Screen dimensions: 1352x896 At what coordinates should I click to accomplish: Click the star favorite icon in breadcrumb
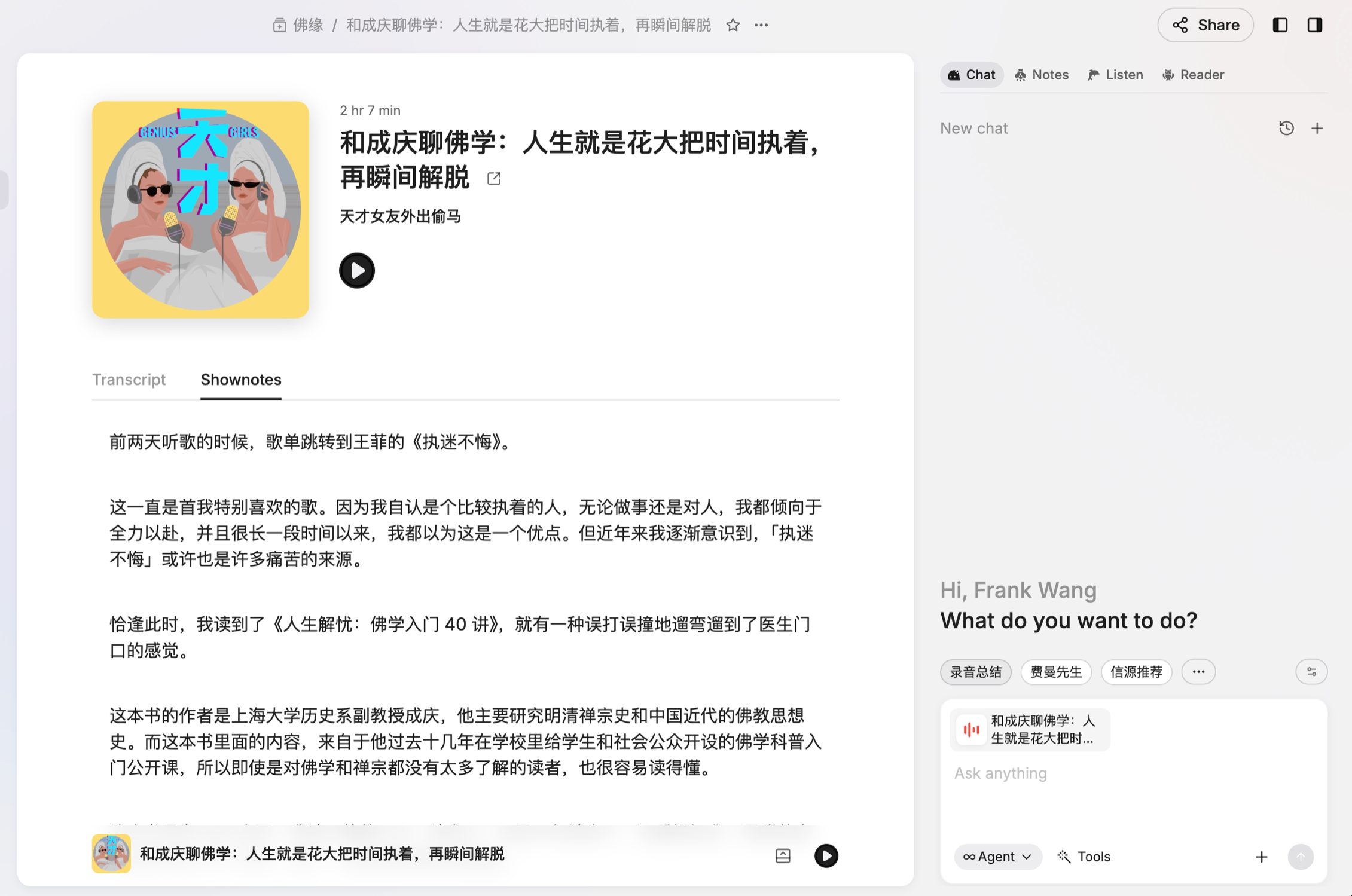tap(733, 25)
